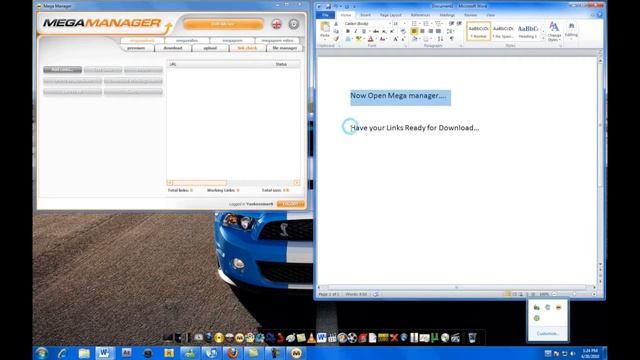
Task: Click the Numbering list icon in Word
Action: [x=427, y=24]
